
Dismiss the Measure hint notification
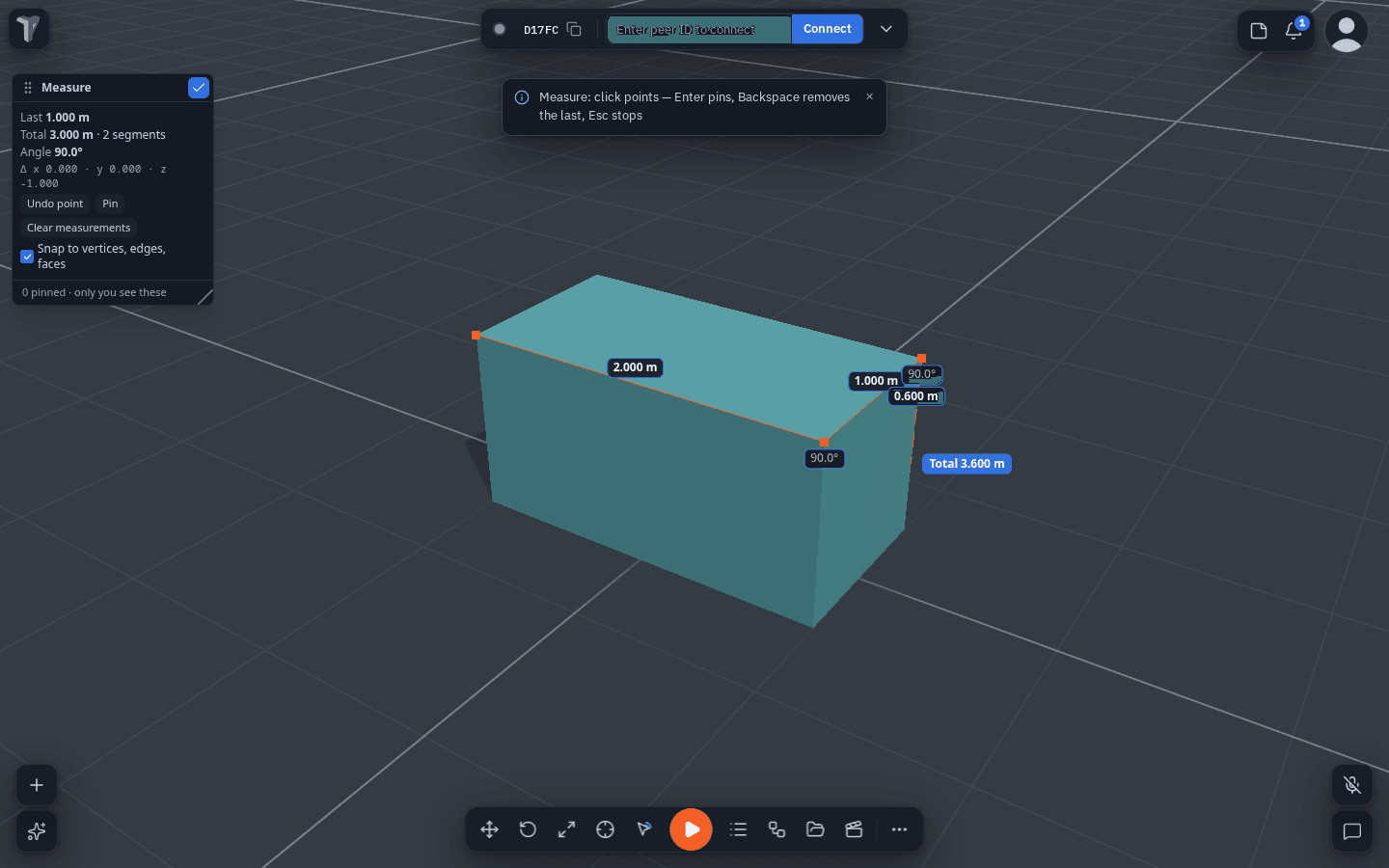(869, 96)
